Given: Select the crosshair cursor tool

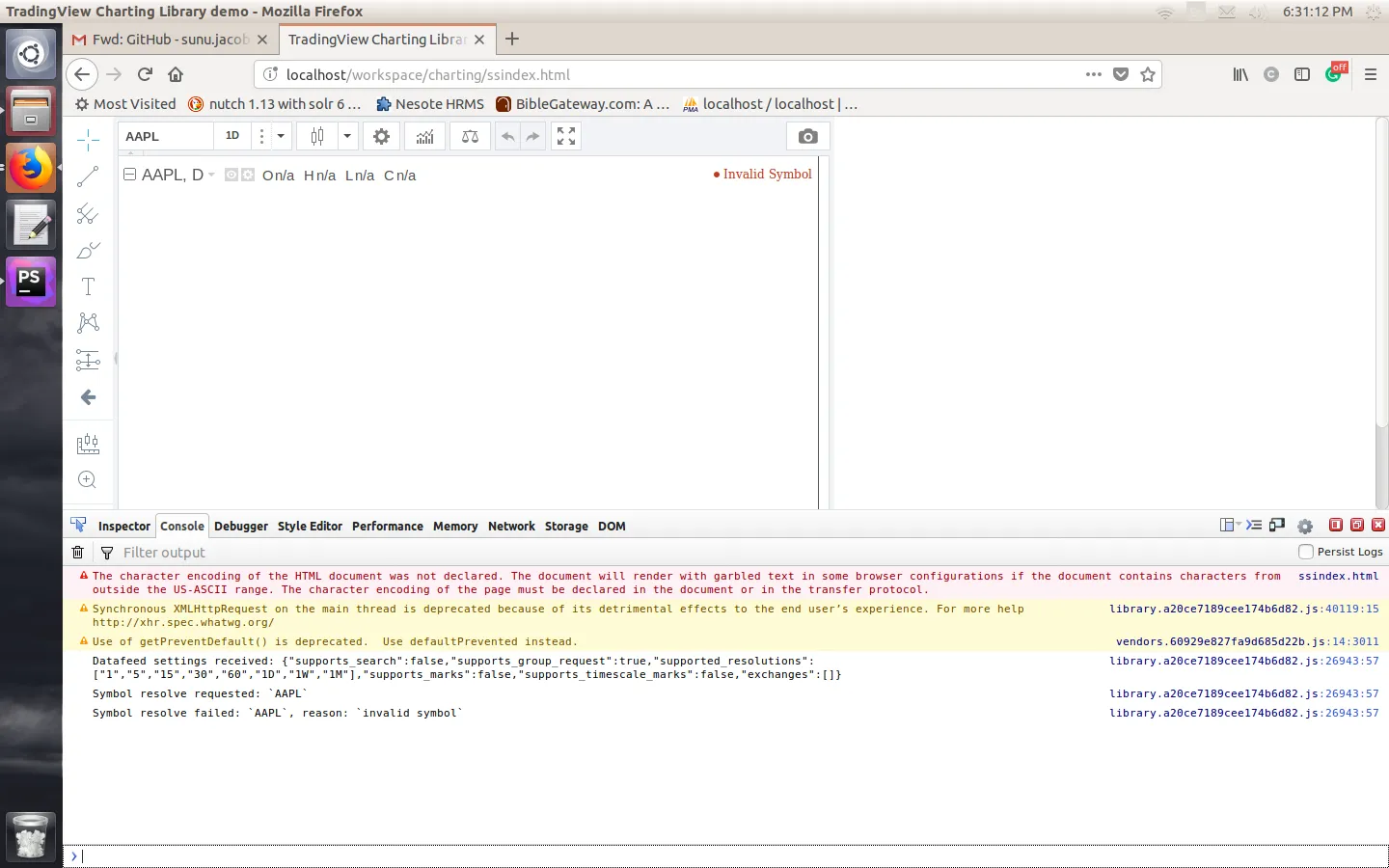Looking at the screenshot, I should [88, 140].
